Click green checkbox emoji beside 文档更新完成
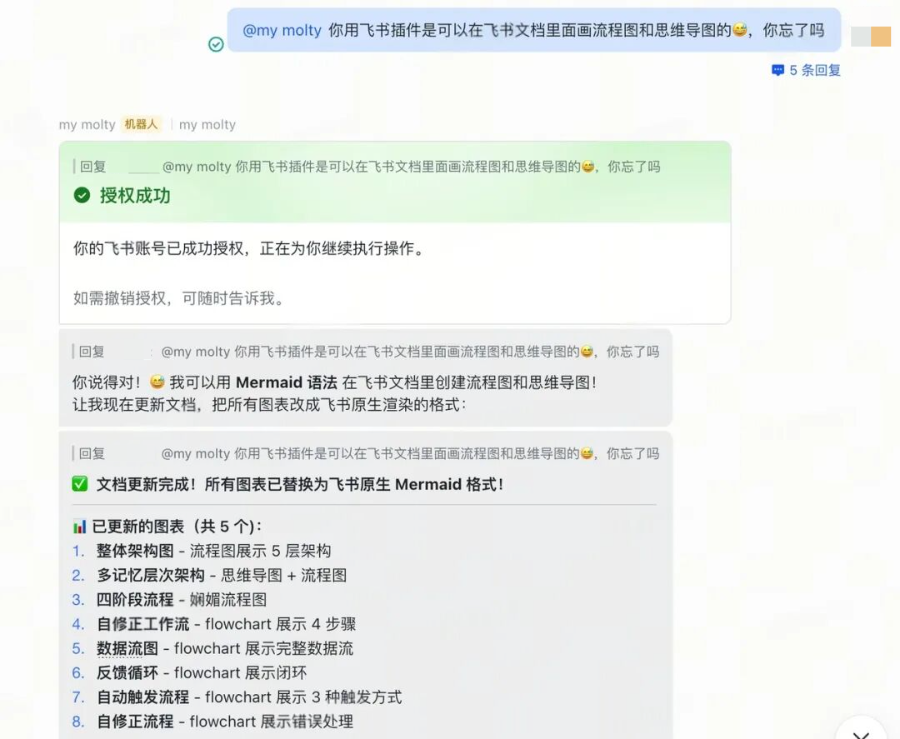The height and width of the screenshot is (739, 900). tap(80, 484)
